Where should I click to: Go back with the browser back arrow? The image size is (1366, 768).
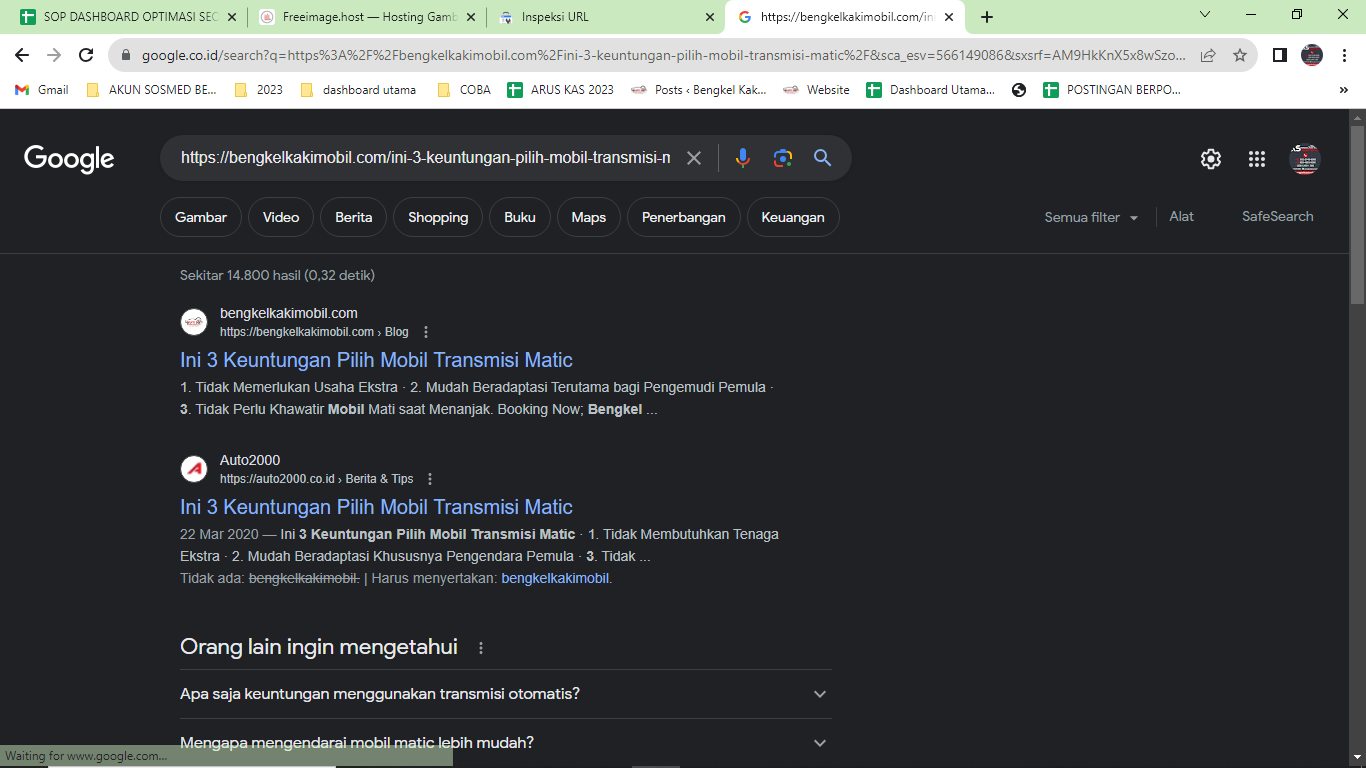point(22,55)
